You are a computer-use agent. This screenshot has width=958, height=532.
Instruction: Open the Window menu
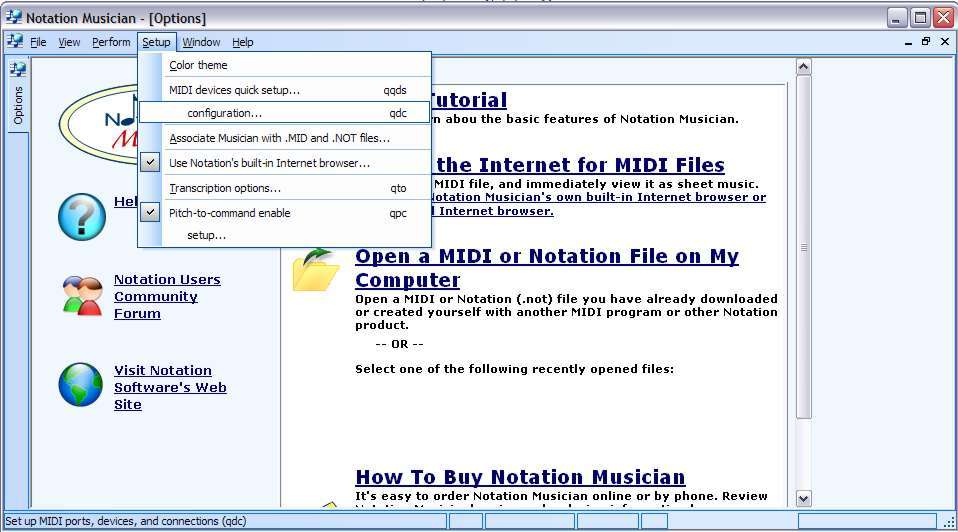(x=201, y=42)
